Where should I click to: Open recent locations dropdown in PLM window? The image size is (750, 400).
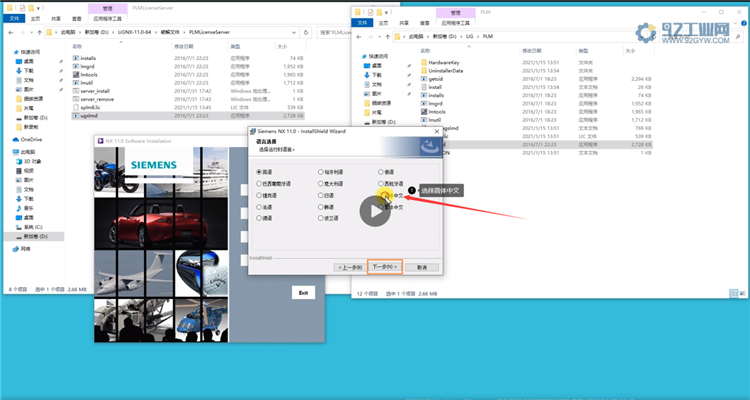click(380, 36)
